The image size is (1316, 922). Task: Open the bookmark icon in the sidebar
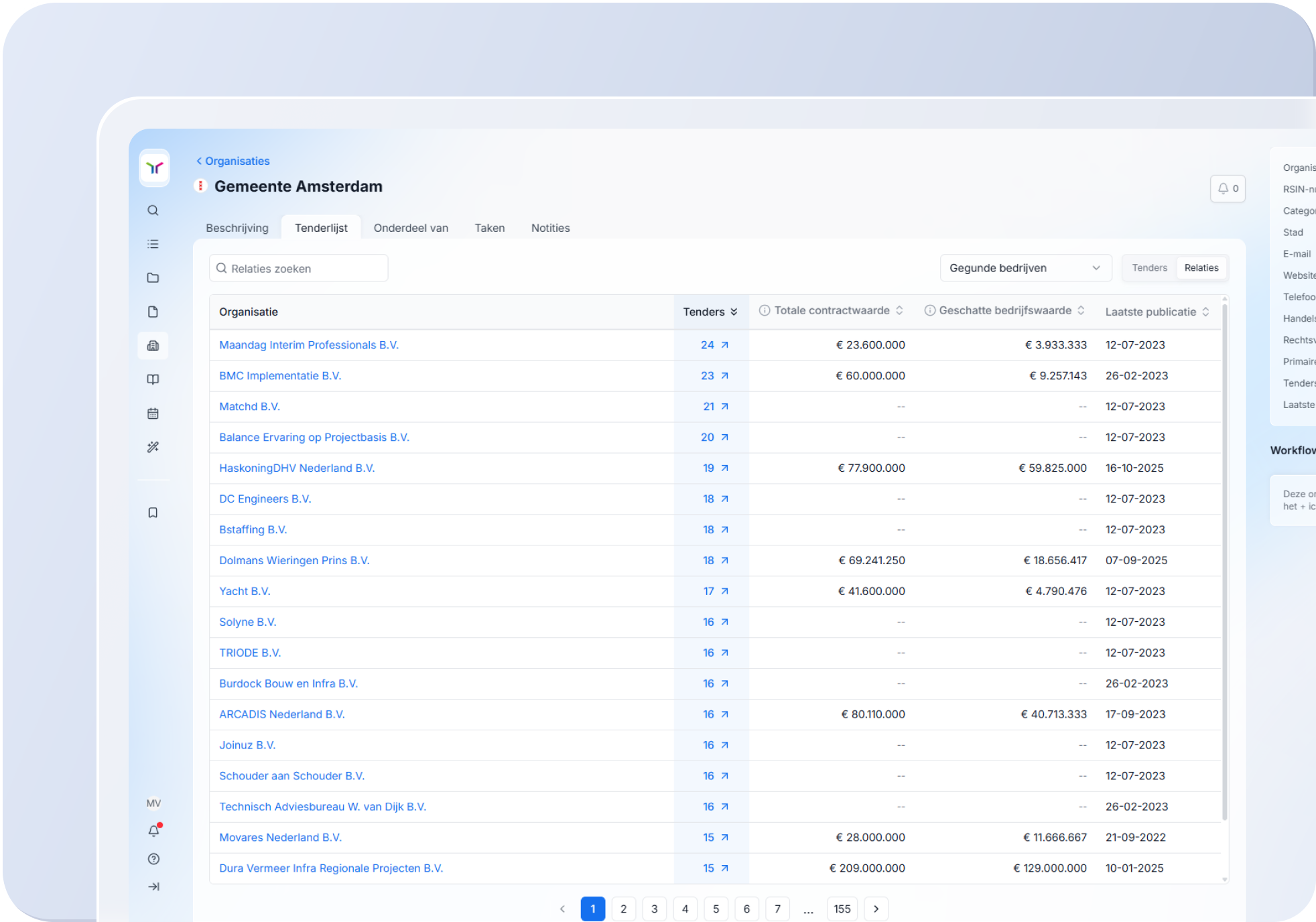pos(153,513)
